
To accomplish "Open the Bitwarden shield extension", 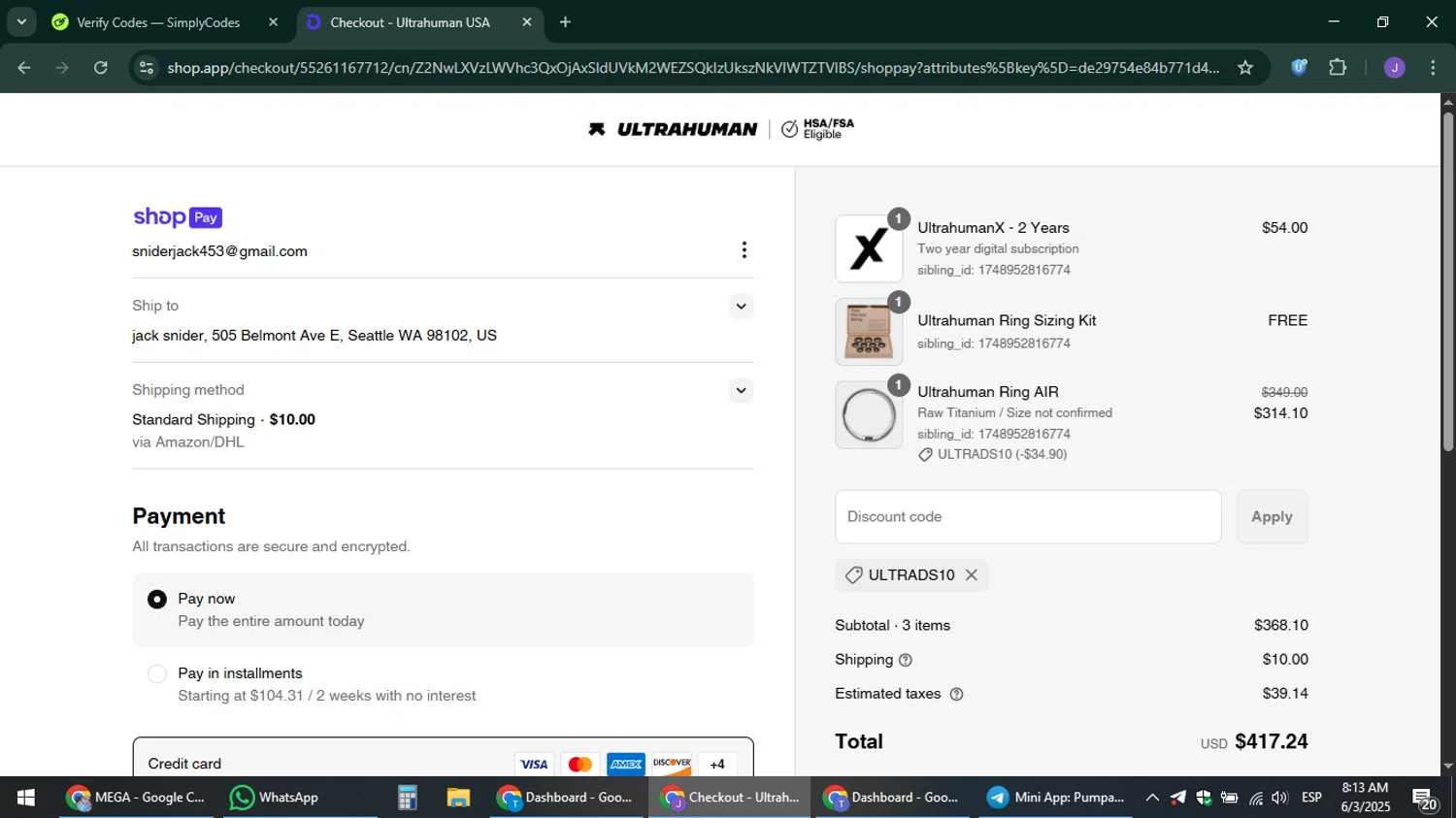I will [1299, 68].
